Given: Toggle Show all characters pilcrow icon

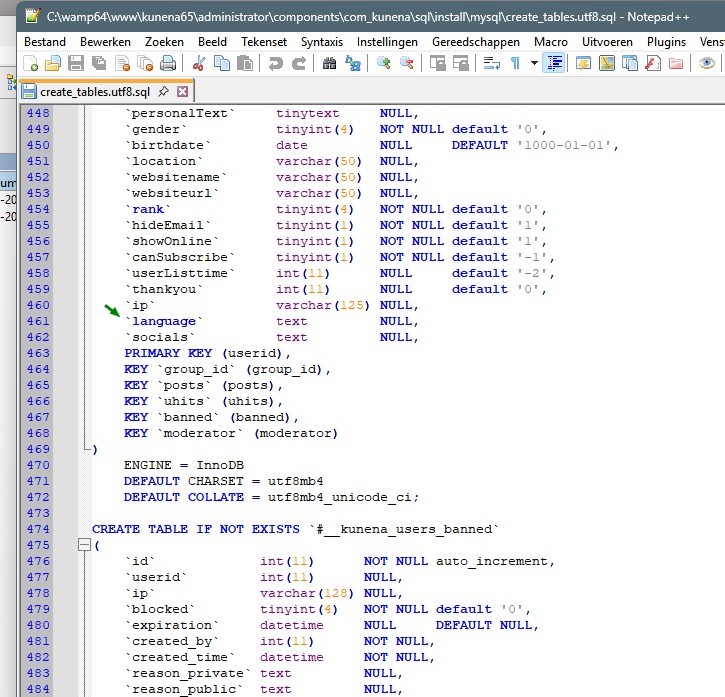Looking at the screenshot, I should (x=515, y=63).
